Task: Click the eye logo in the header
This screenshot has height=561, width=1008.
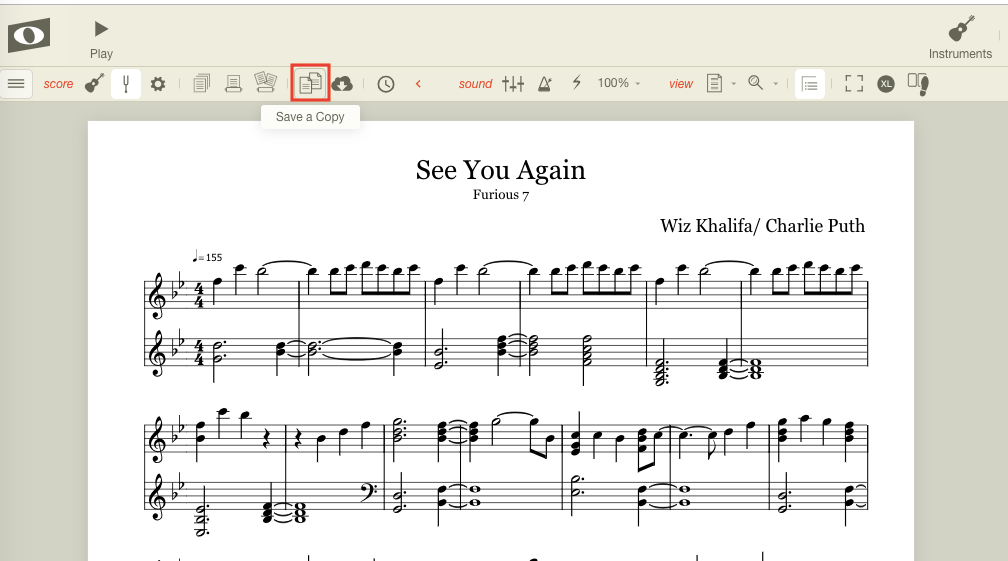Action: click(29, 35)
